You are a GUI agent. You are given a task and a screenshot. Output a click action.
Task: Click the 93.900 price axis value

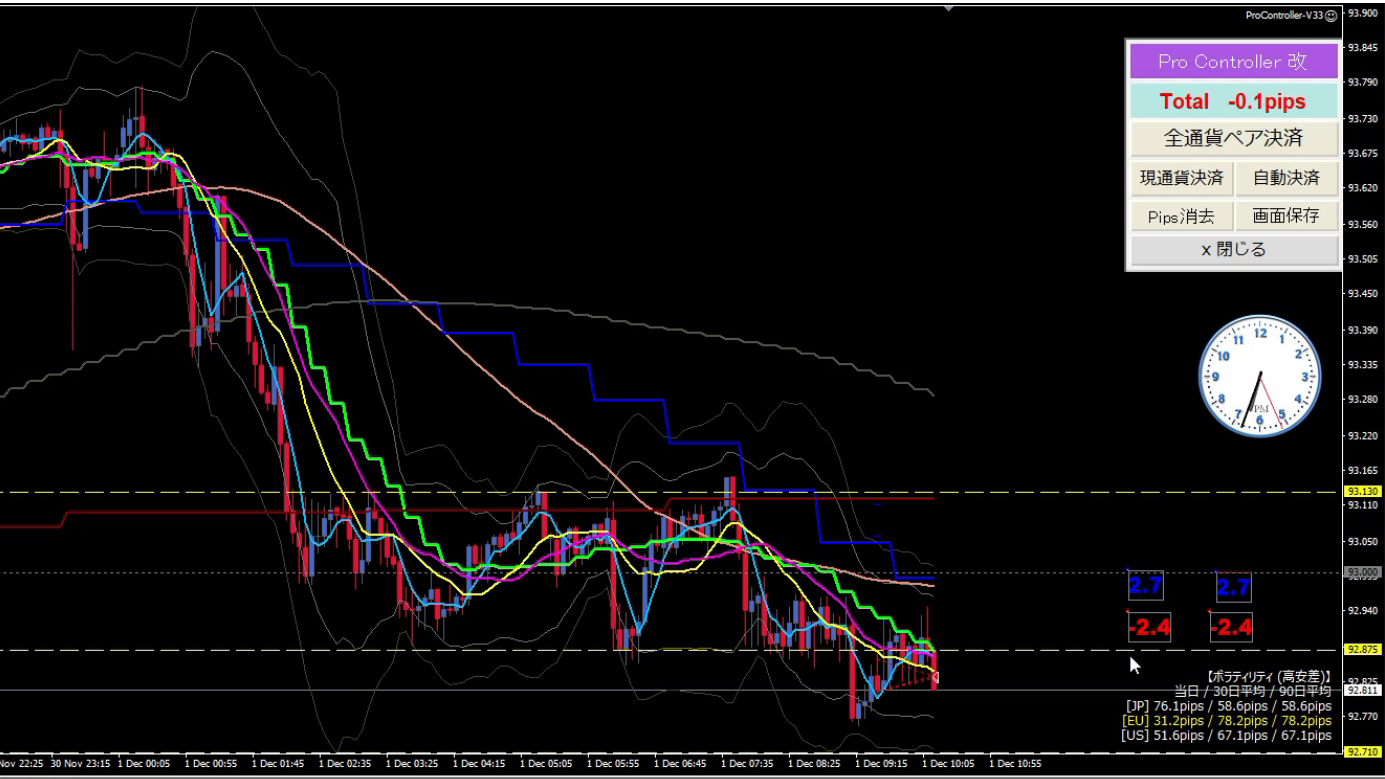[x=1362, y=13]
